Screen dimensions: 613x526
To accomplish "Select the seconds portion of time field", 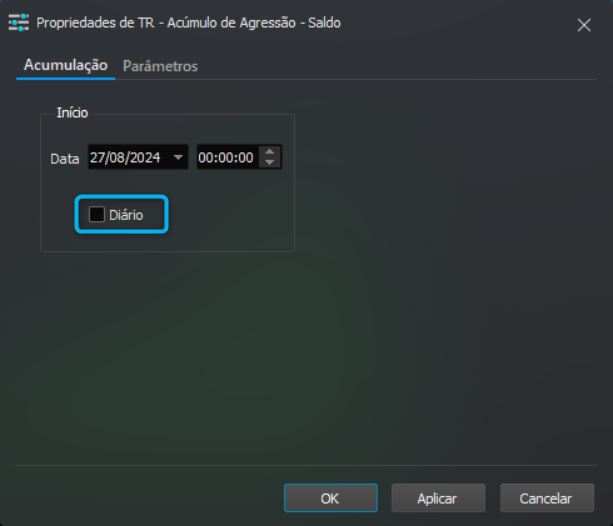I will point(246,158).
